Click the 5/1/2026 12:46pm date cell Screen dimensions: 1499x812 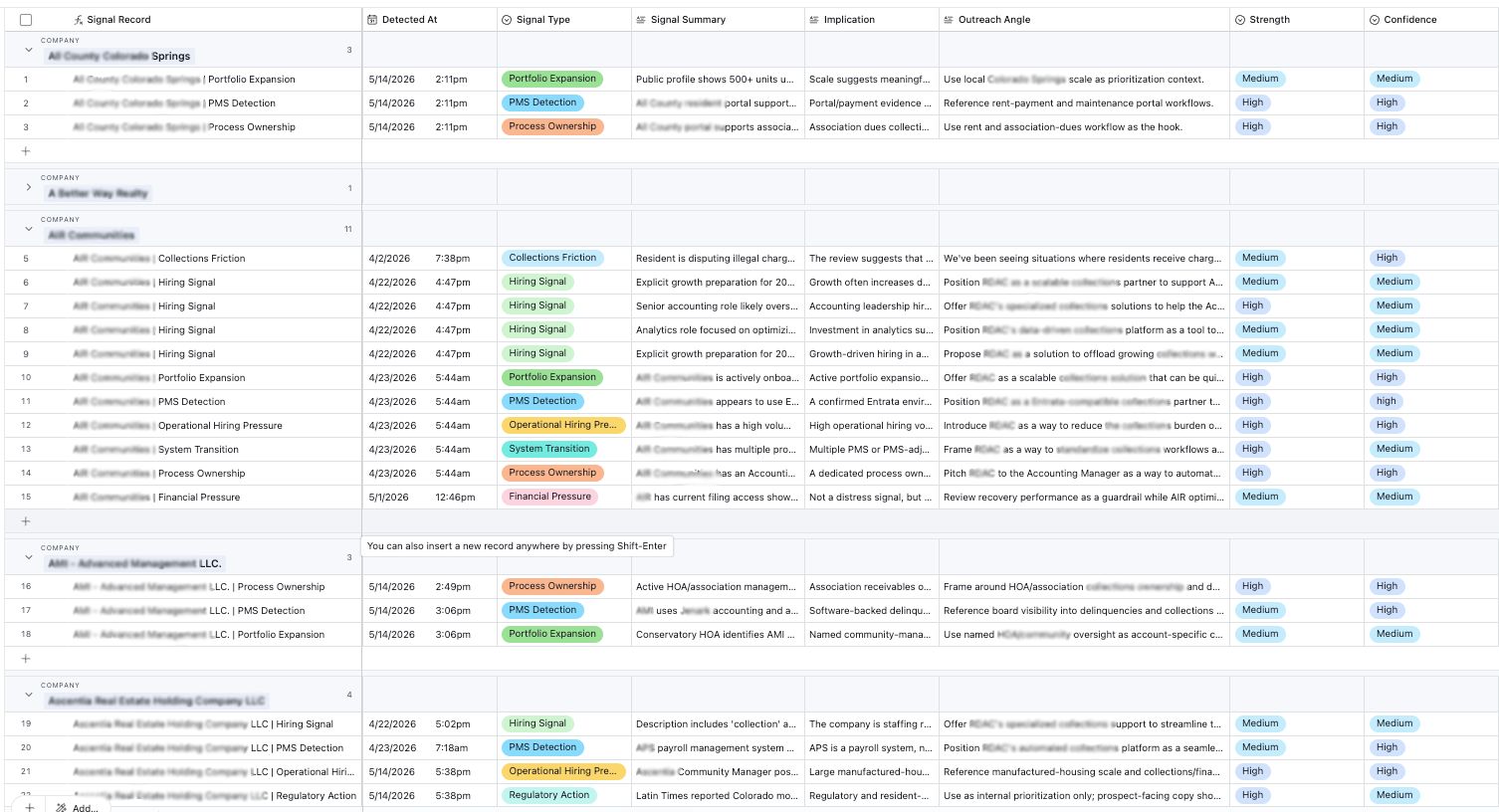coord(429,498)
